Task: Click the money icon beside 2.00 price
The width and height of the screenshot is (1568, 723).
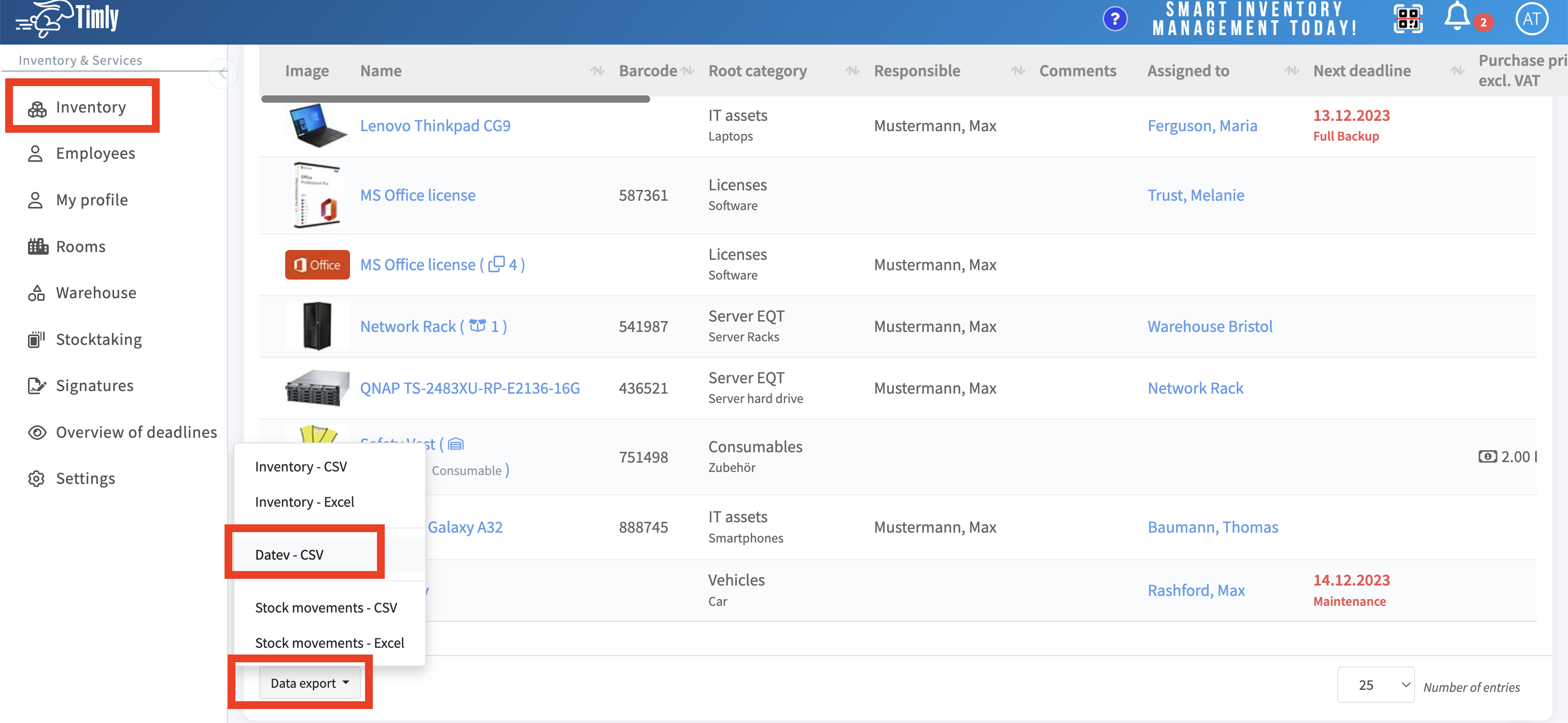Action: click(1487, 456)
